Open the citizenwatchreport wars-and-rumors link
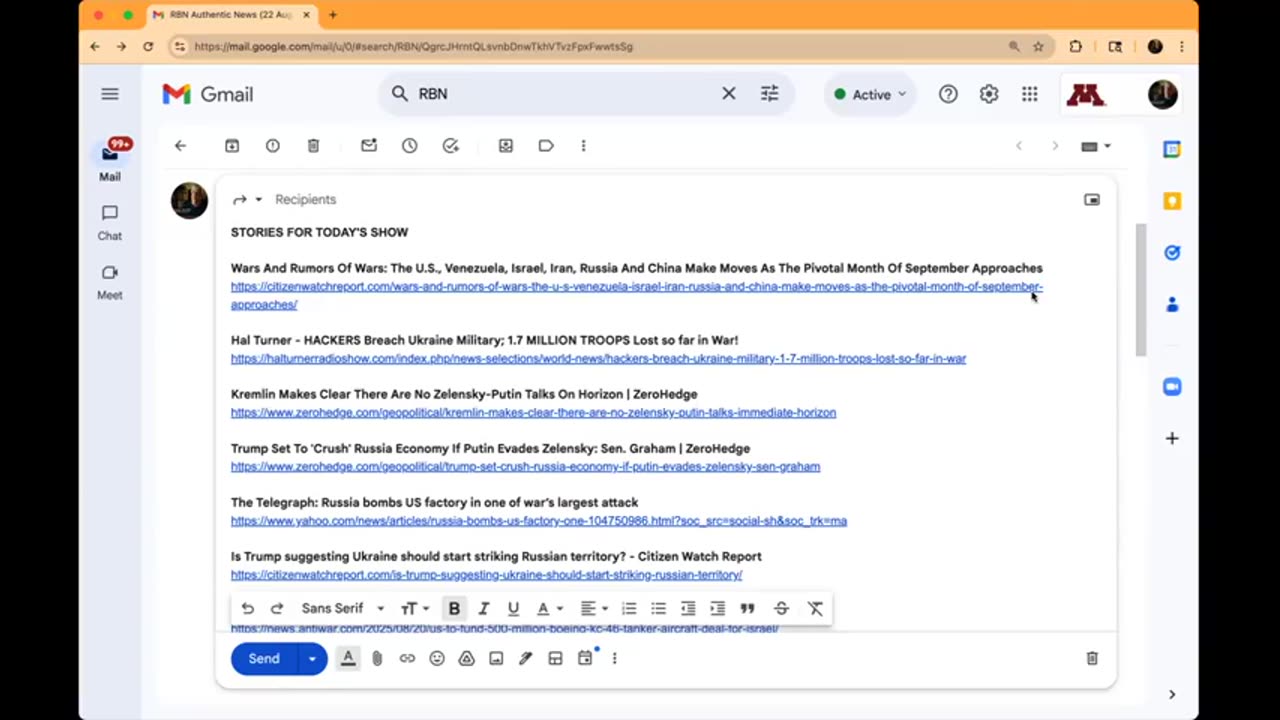 click(x=636, y=295)
